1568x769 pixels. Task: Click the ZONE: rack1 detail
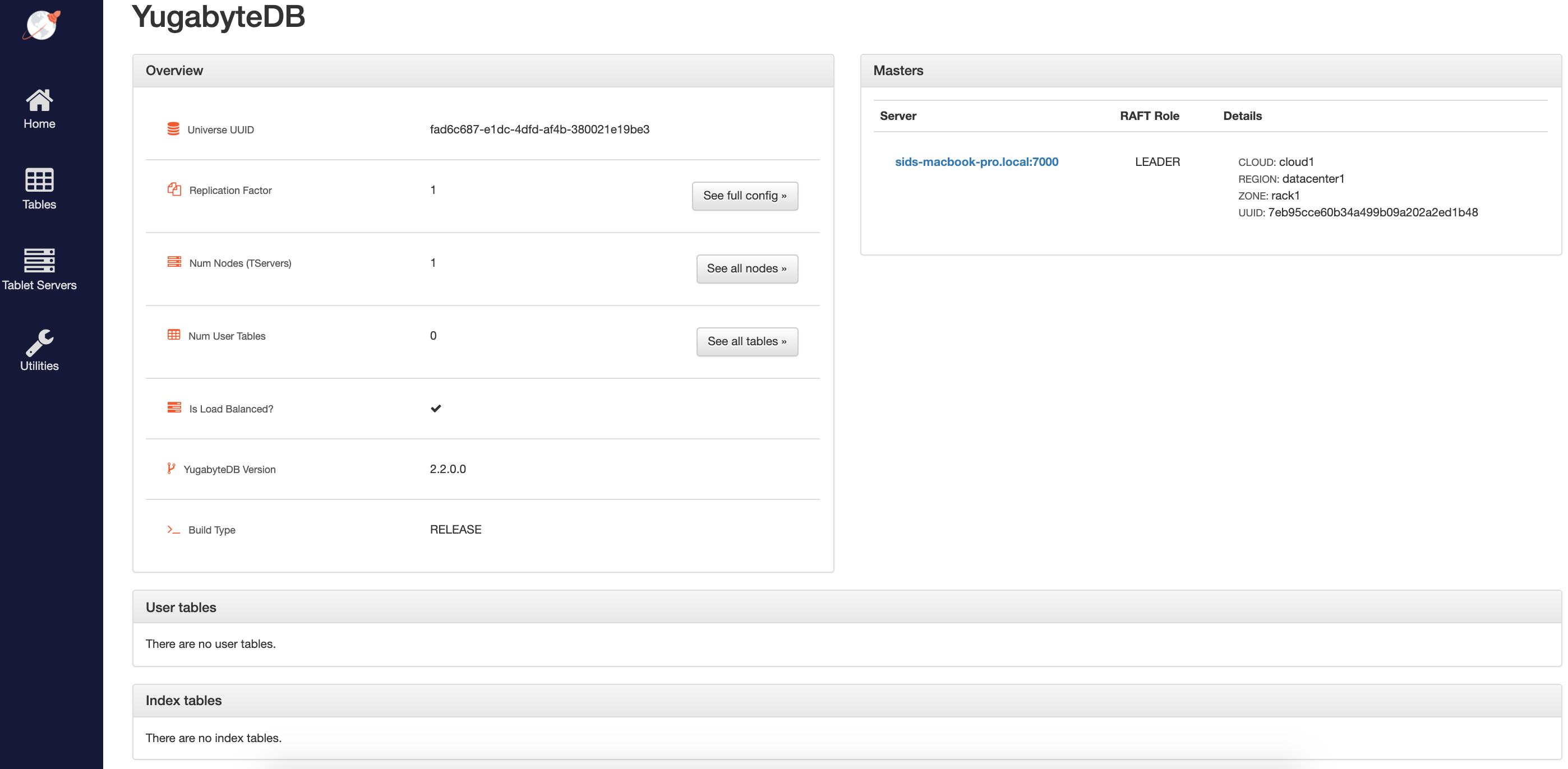(x=1269, y=195)
